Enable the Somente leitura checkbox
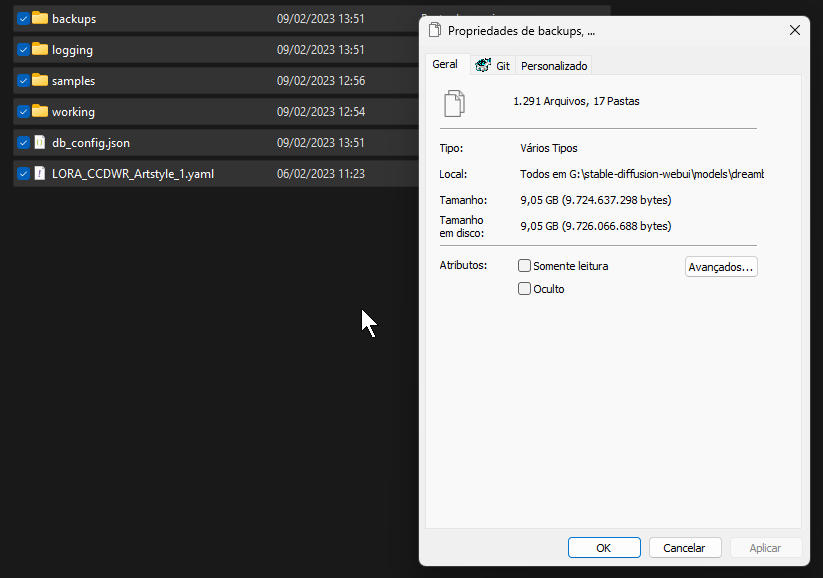 pyautogui.click(x=524, y=265)
